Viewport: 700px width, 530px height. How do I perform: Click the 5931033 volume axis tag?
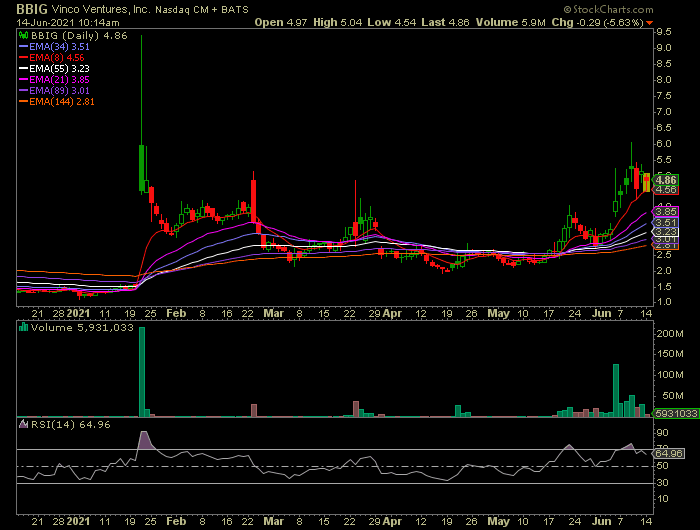click(676, 413)
